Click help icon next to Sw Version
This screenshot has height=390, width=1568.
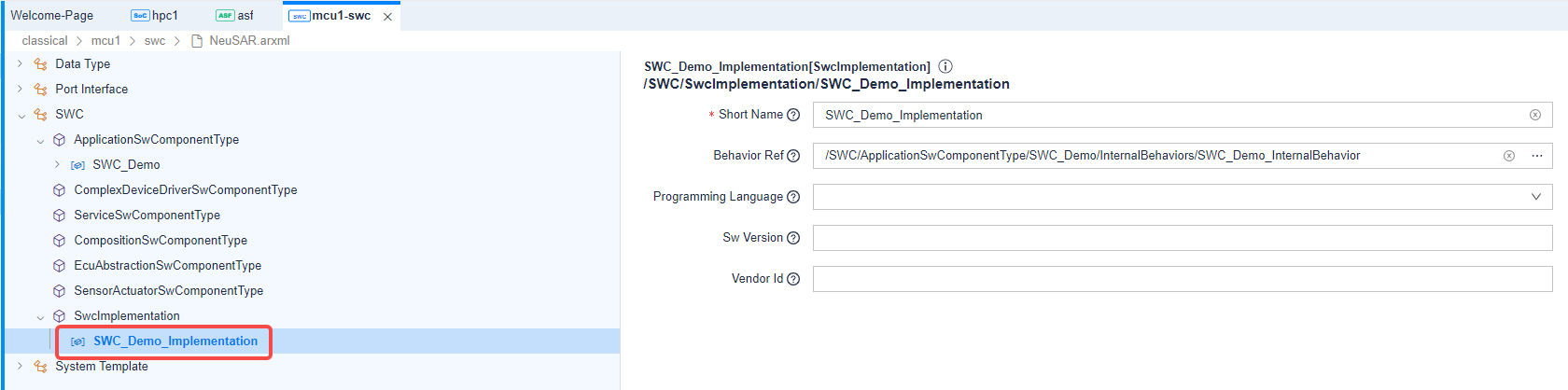click(x=793, y=238)
